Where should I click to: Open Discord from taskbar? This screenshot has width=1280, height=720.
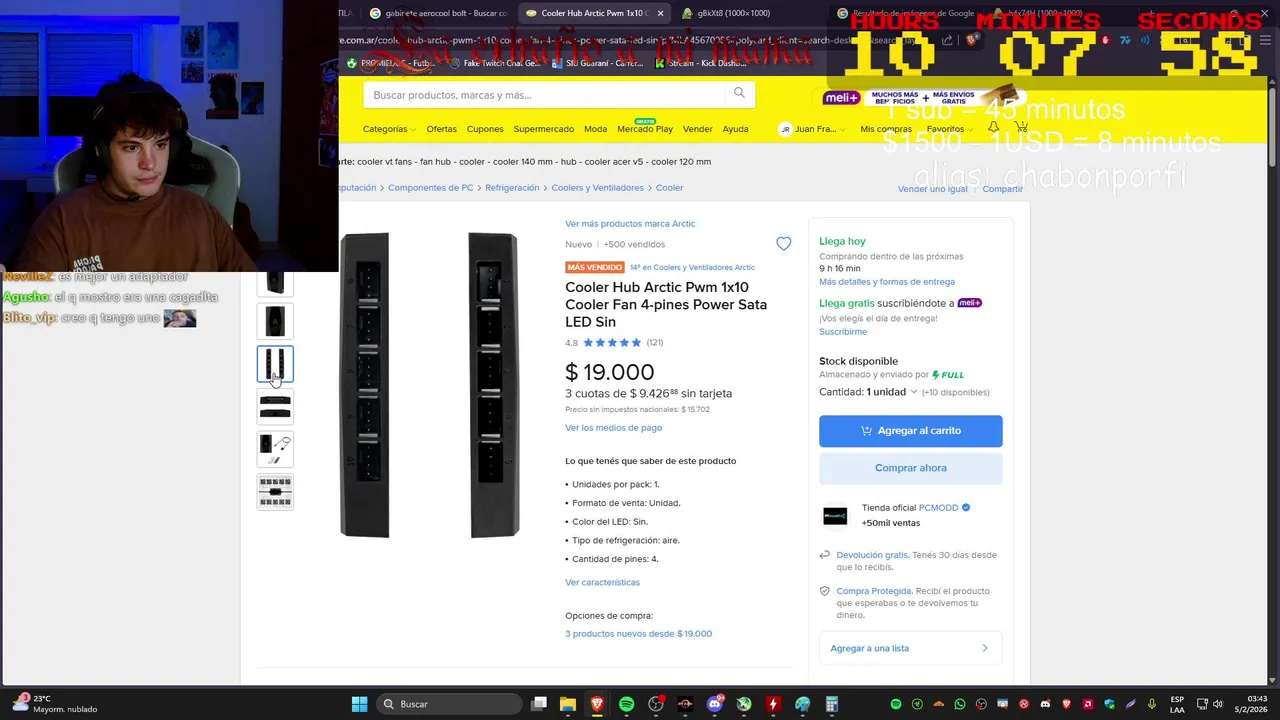click(714, 704)
